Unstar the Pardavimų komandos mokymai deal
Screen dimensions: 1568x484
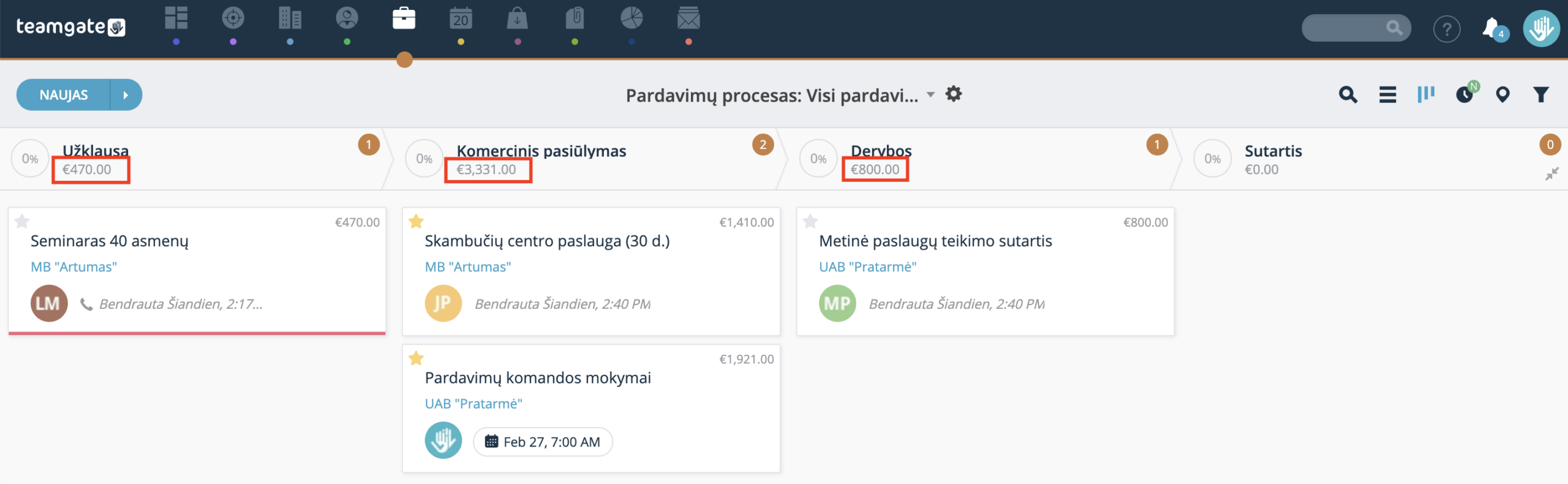click(417, 358)
